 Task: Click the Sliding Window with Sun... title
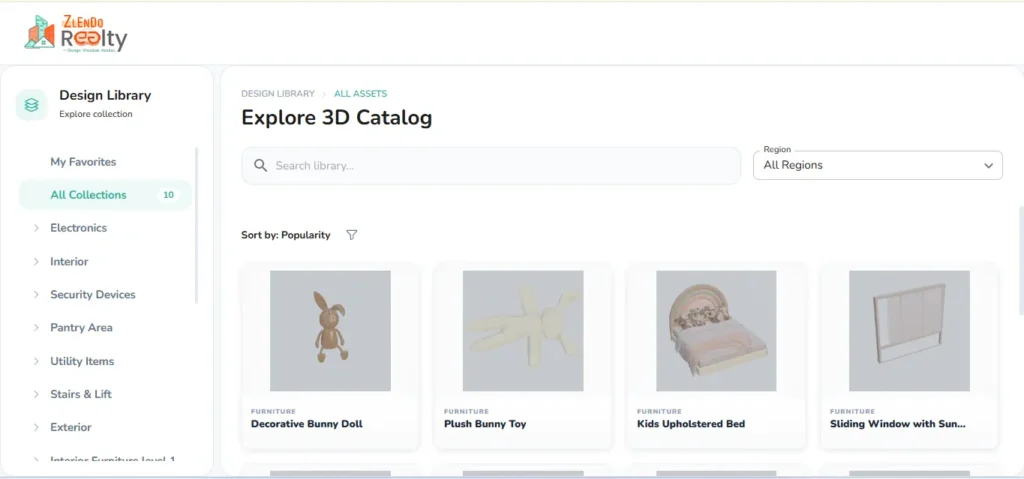click(x=897, y=424)
